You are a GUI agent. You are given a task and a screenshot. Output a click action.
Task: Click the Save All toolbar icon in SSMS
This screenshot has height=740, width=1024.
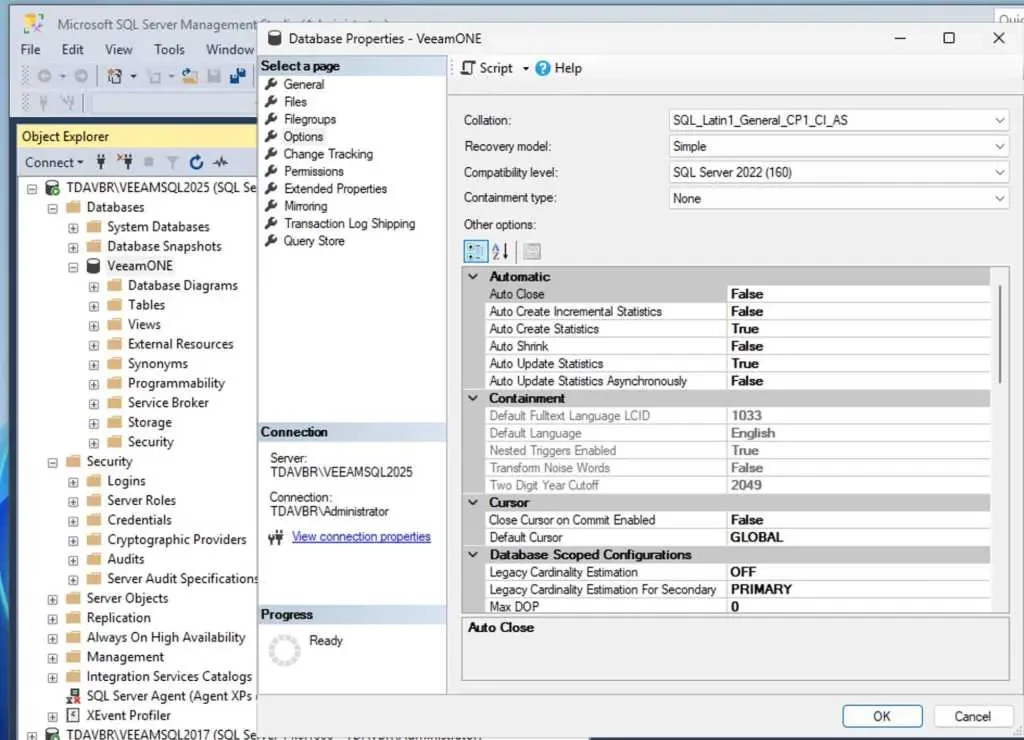(x=238, y=76)
